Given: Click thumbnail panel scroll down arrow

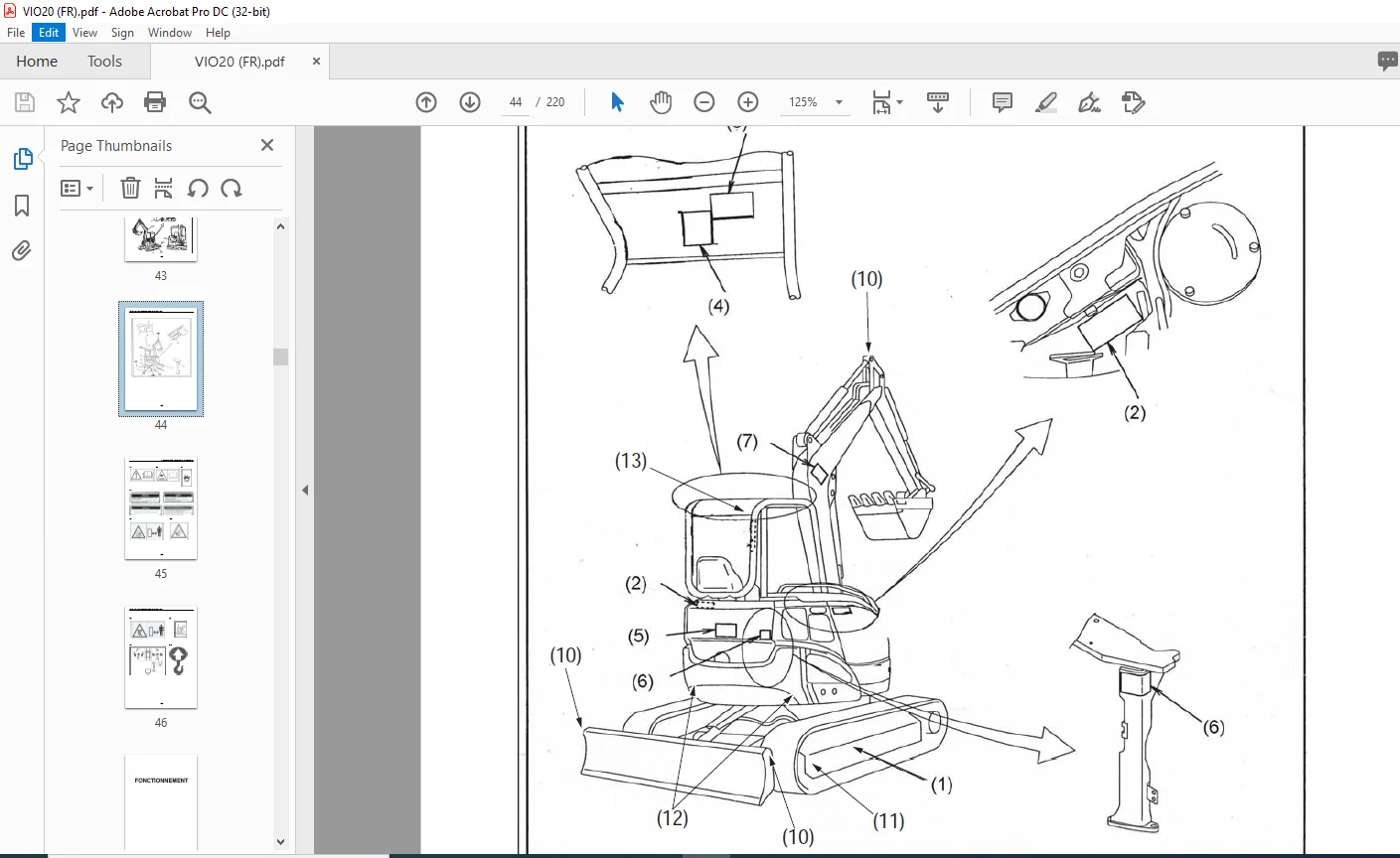Looking at the screenshot, I should pos(280,842).
